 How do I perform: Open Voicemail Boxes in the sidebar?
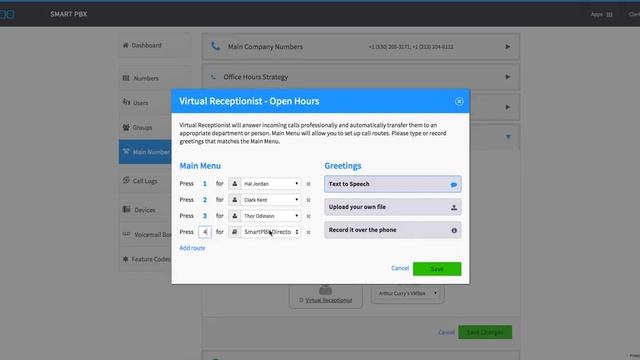(x=145, y=235)
